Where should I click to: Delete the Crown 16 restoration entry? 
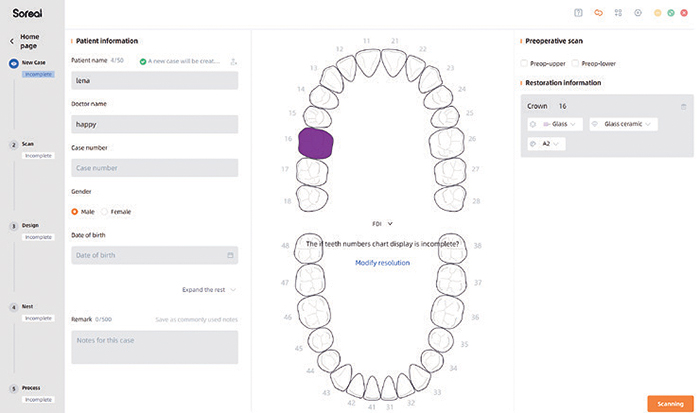pos(683,106)
